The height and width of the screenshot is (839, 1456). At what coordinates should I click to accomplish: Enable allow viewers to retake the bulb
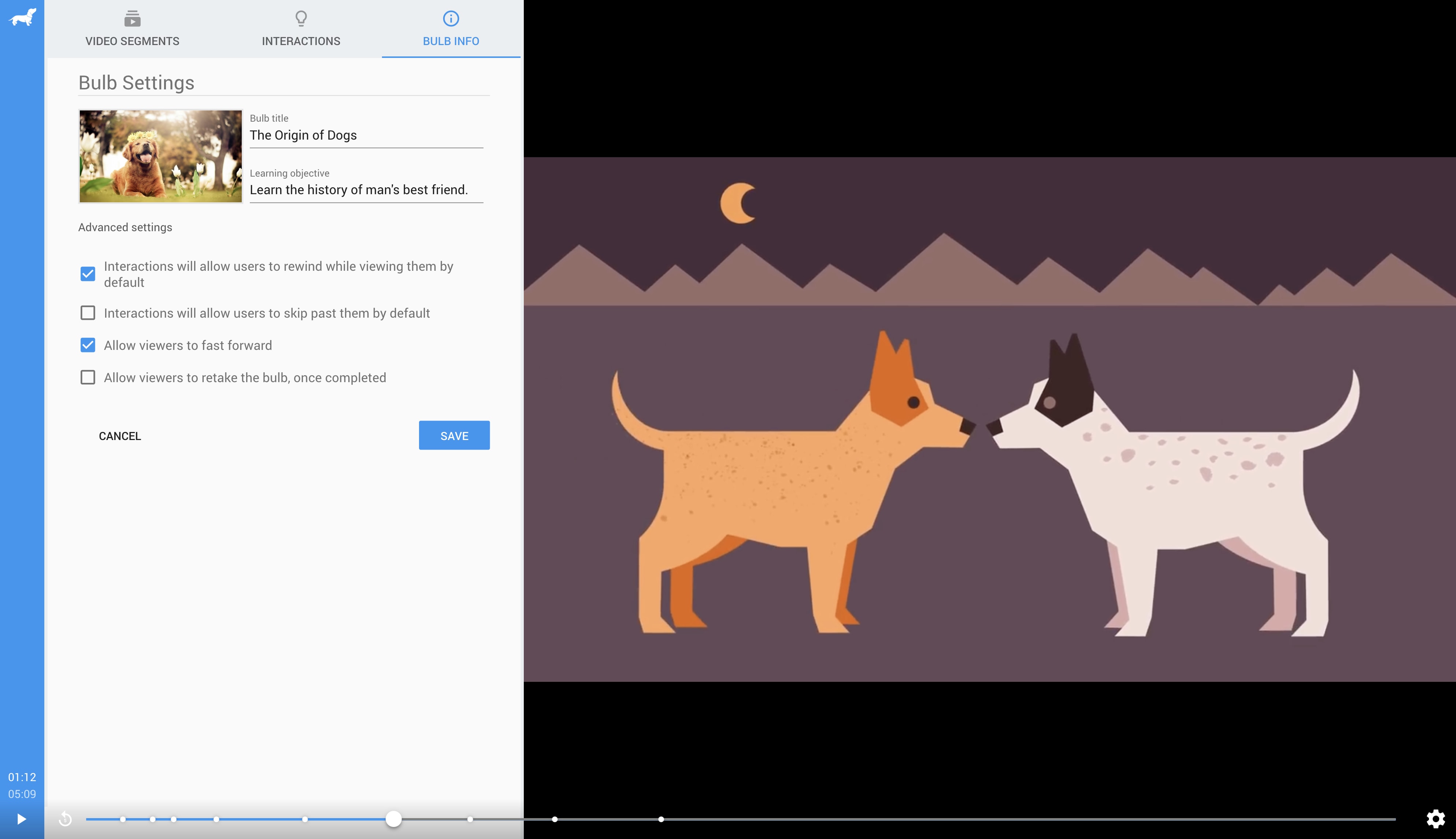point(88,377)
